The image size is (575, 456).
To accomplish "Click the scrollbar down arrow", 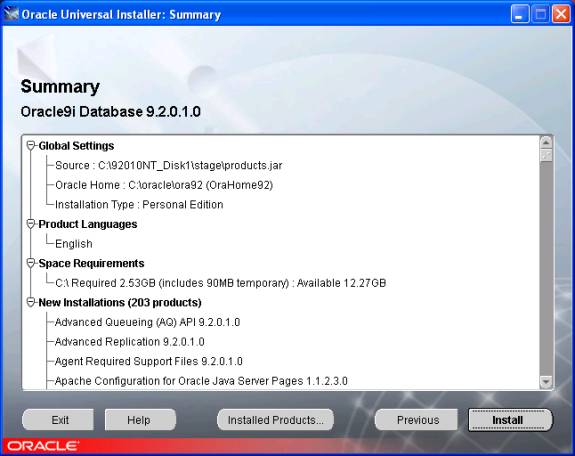I will (546, 382).
